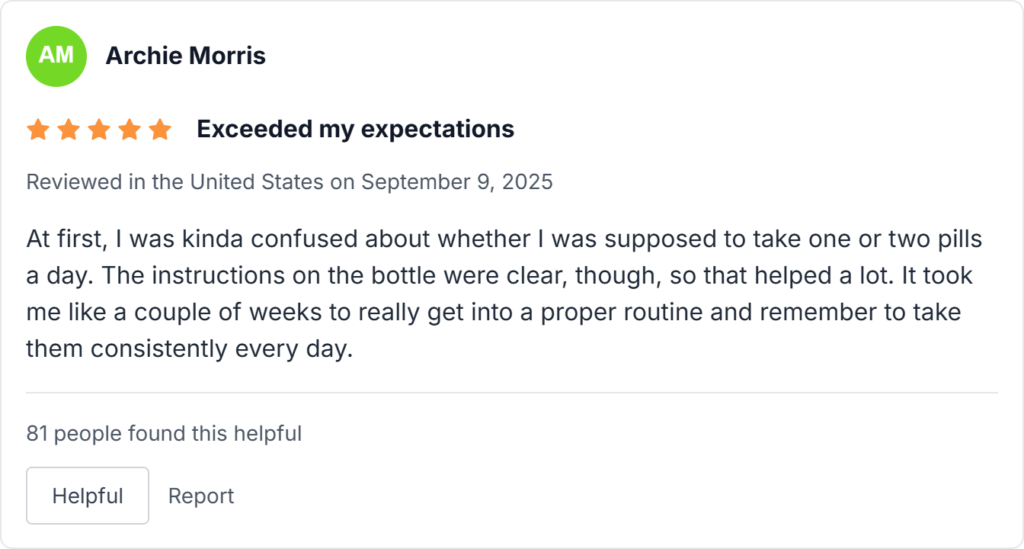Viewport: 1024px width, 549px height.
Task: Click the "Reviewed in the United States" text
Action: click(x=174, y=182)
